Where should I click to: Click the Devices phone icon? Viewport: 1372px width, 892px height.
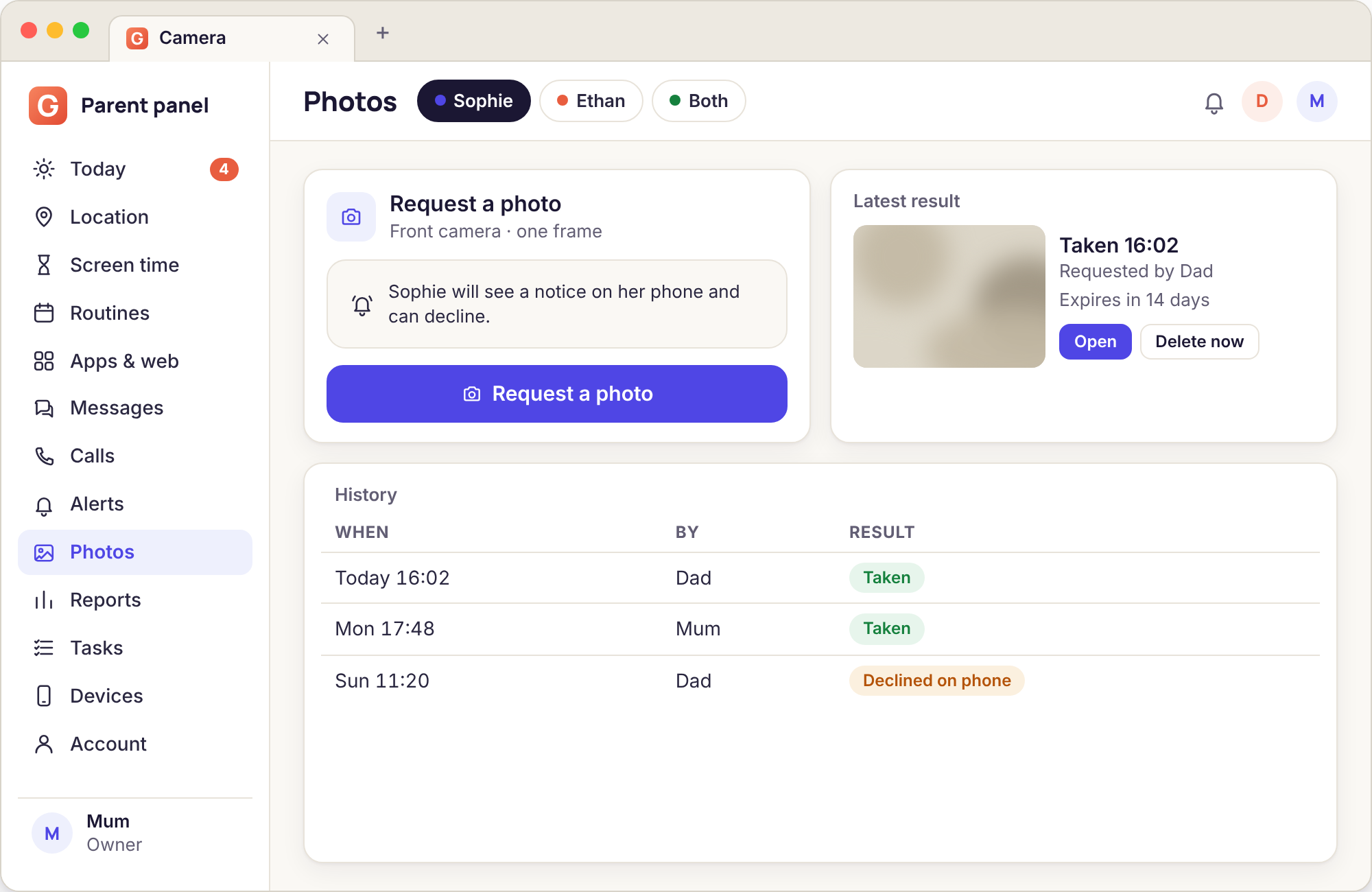[44, 696]
